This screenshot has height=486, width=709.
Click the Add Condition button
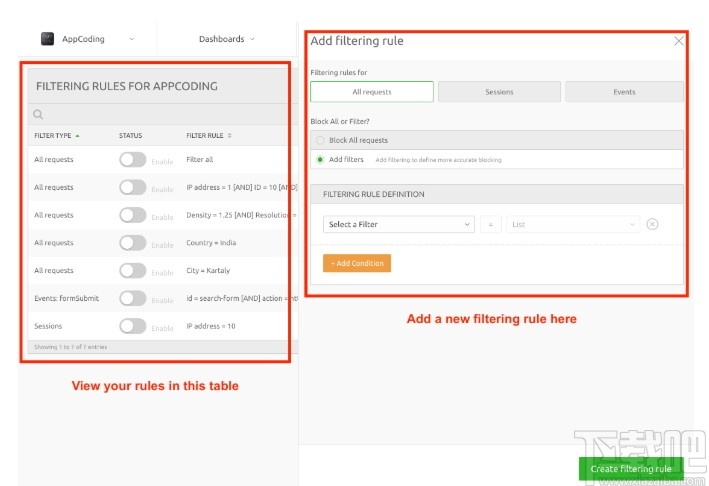click(357, 263)
